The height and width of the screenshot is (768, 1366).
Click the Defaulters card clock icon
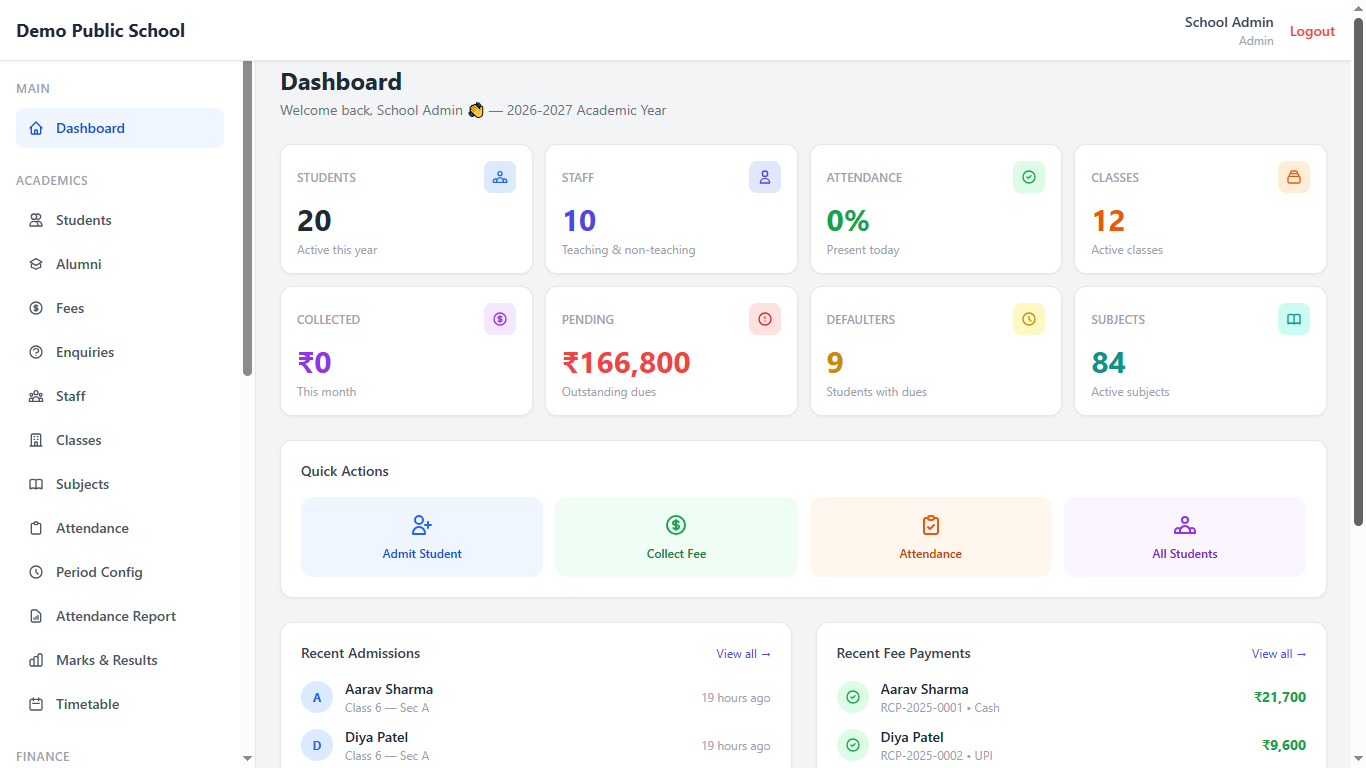point(1029,319)
